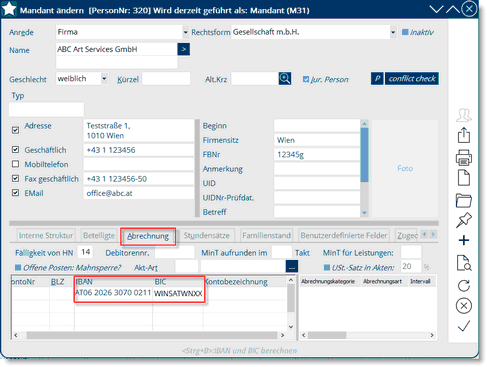Uncheck the Adresse checkbox
The height and width of the screenshot is (367, 487).
pos(15,130)
